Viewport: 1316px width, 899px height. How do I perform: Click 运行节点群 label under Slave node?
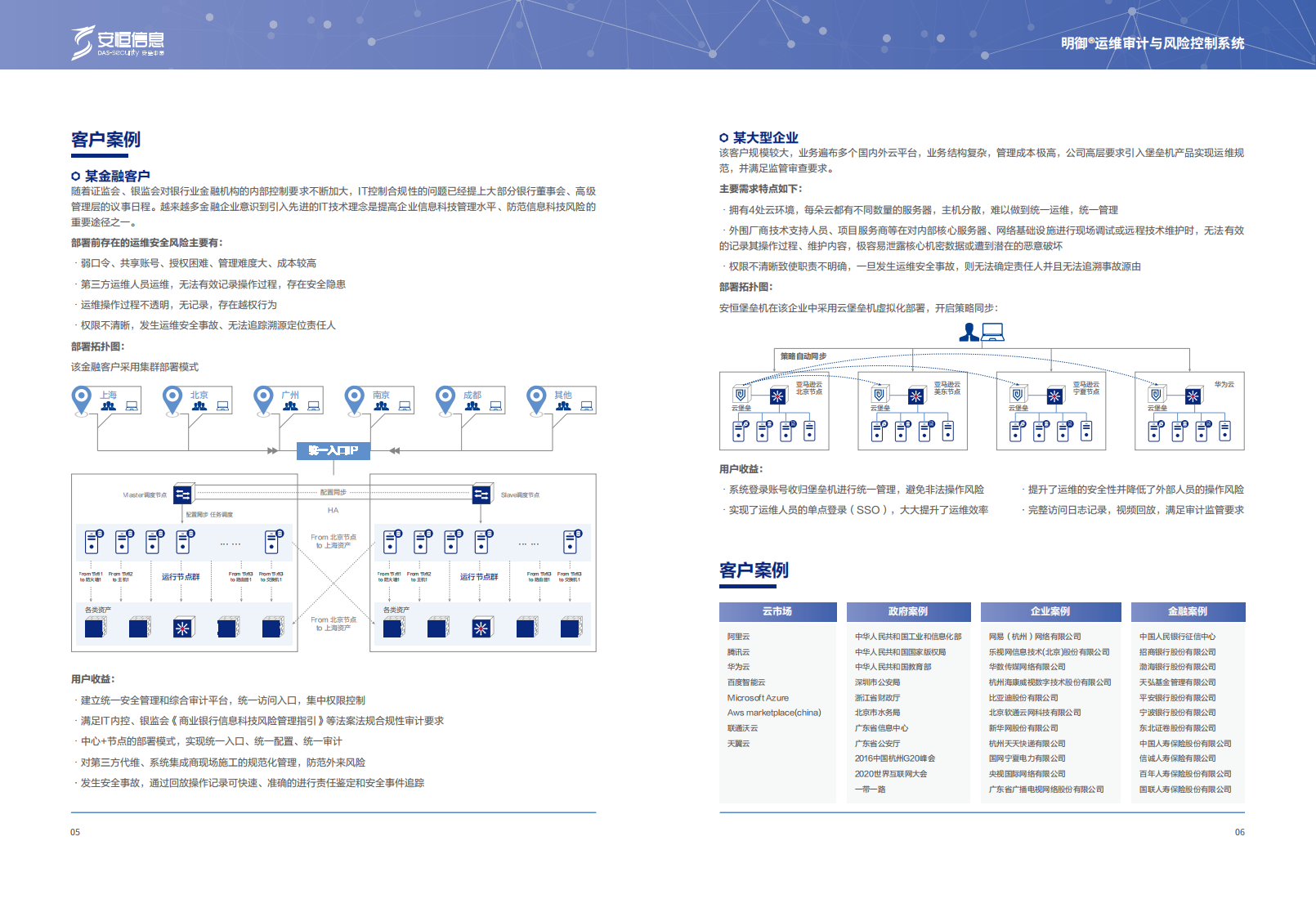[x=479, y=577]
